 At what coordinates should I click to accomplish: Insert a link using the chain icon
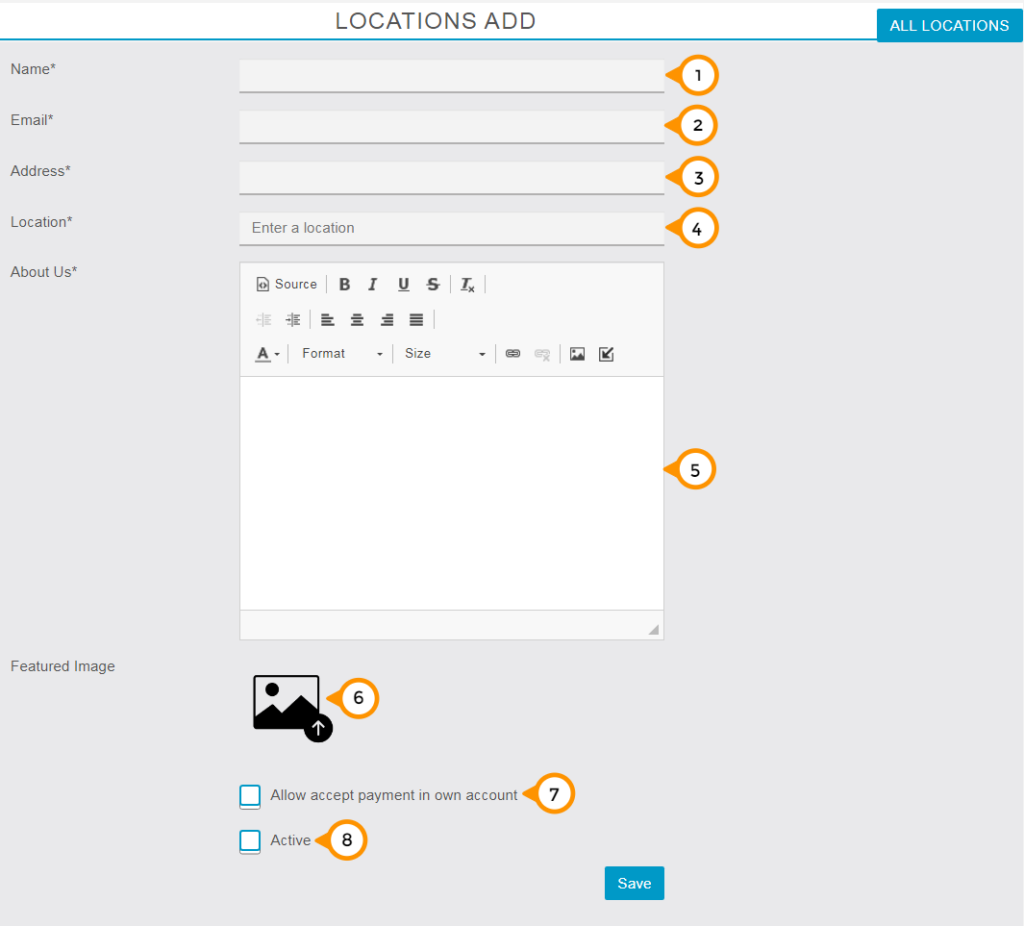[x=512, y=353]
